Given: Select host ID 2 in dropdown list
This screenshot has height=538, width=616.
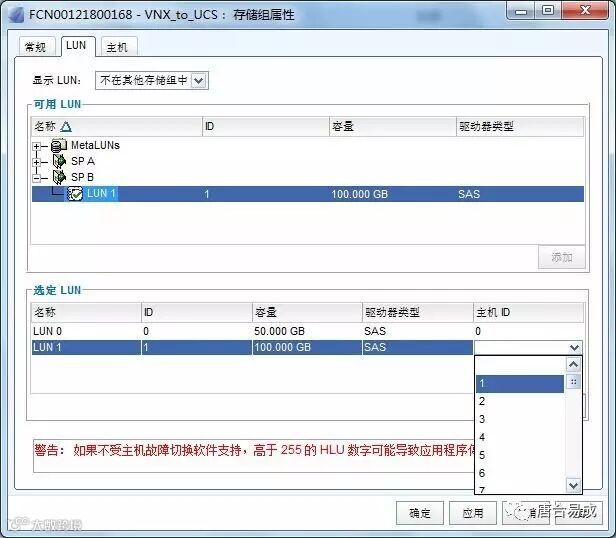Looking at the screenshot, I should point(520,401).
